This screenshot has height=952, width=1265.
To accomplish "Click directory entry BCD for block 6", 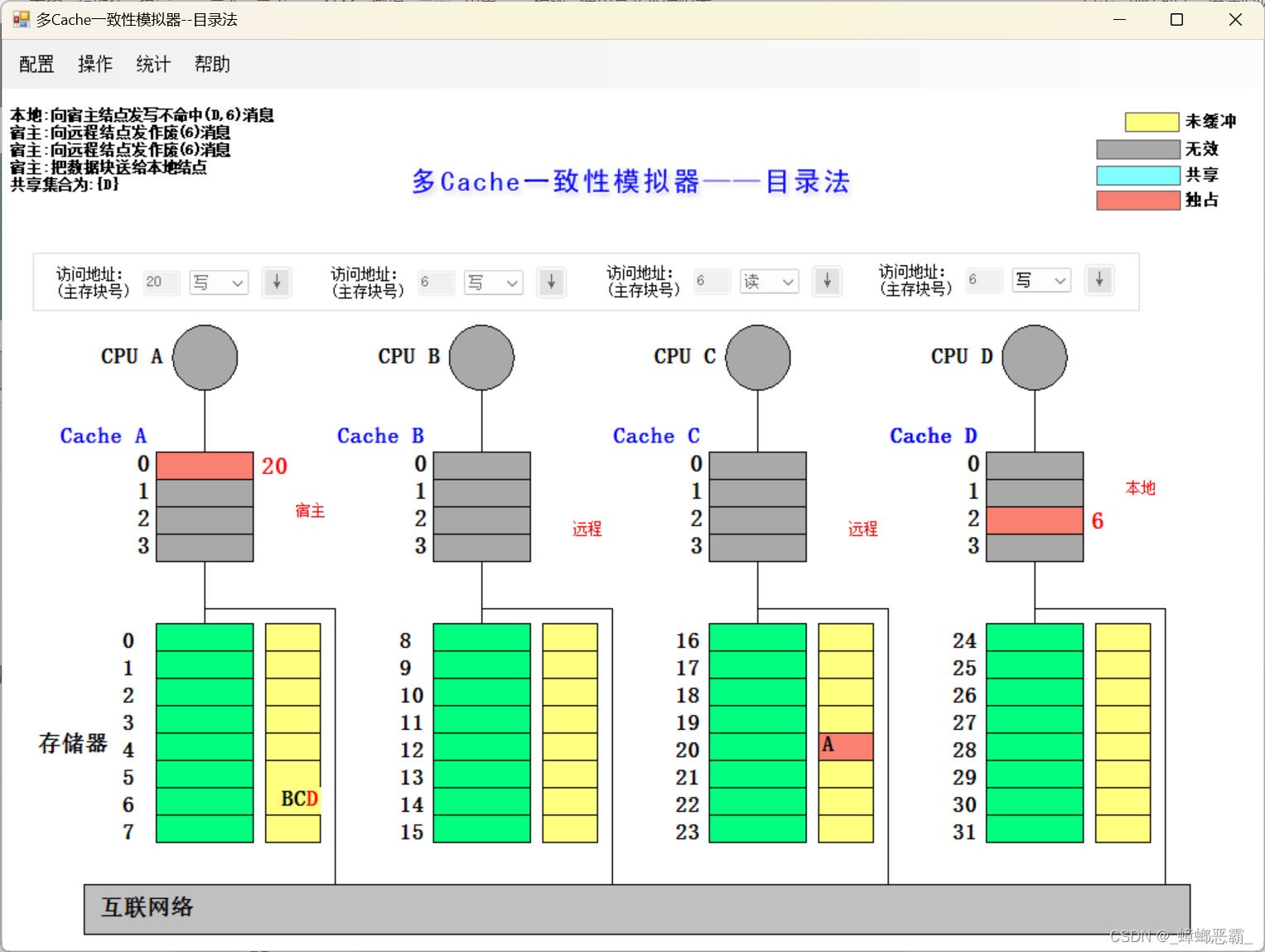I will [x=293, y=801].
